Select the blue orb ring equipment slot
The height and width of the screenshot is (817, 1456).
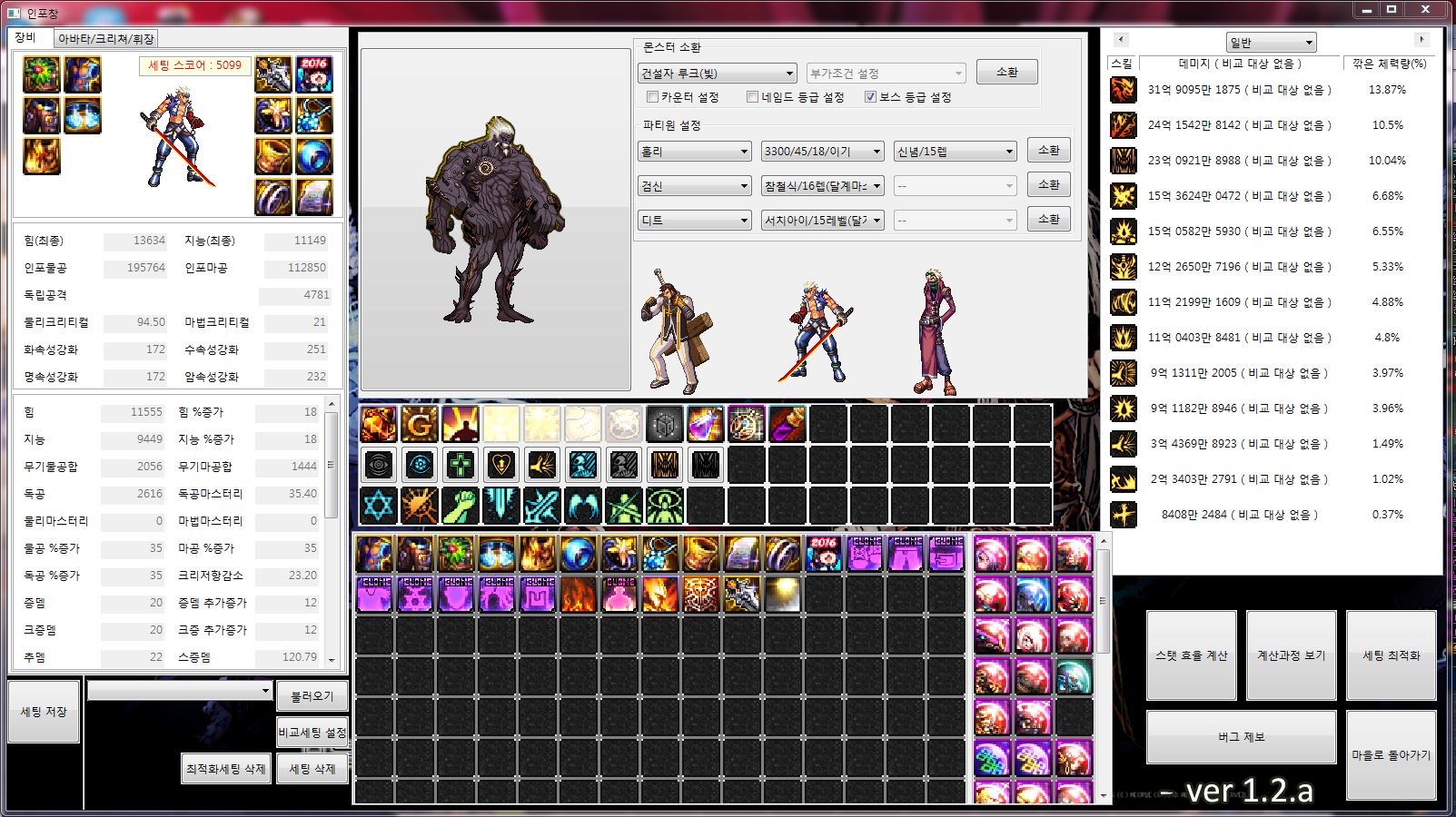tap(314, 157)
